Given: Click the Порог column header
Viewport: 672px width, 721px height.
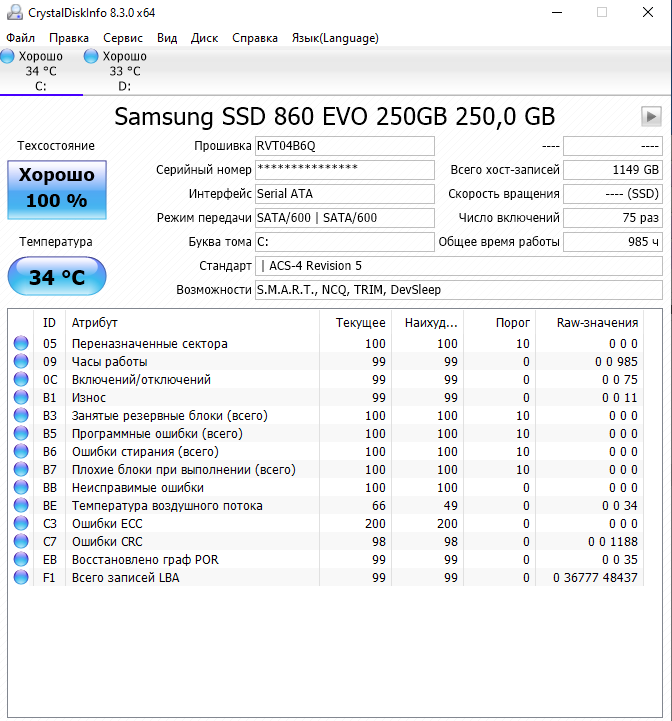Looking at the screenshot, I should [500, 322].
